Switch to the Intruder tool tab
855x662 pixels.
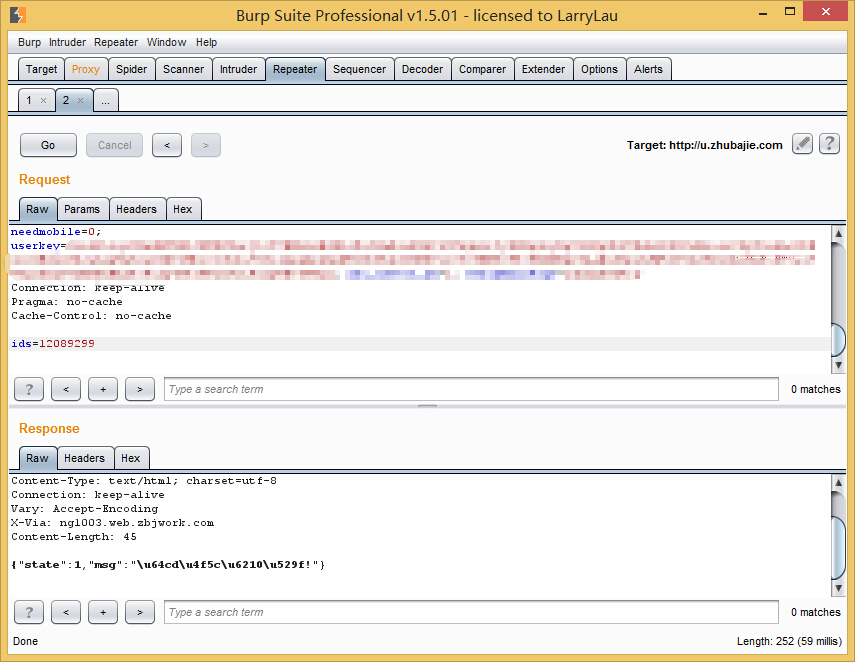tap(238, 69)
